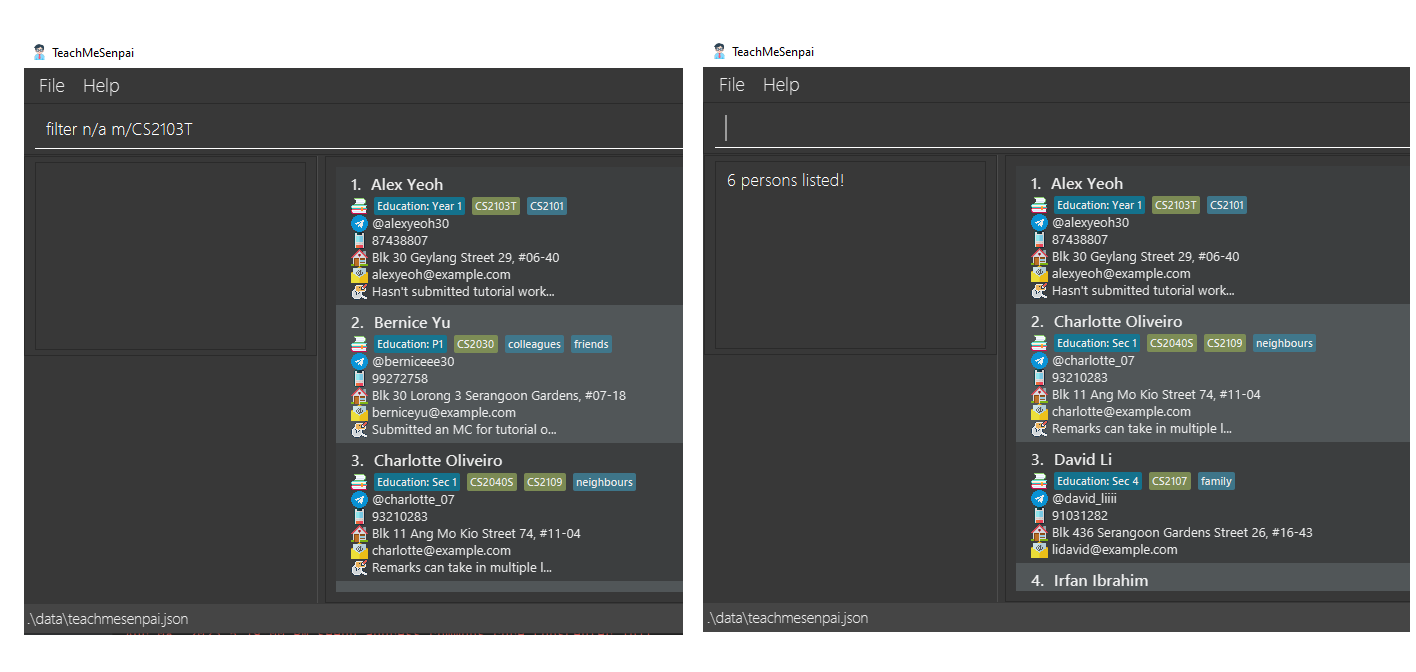Viewport: 1416px width, 672px height.
Task: Click the email icon beside lidavid@example.com
Action: coord(1040,549)
